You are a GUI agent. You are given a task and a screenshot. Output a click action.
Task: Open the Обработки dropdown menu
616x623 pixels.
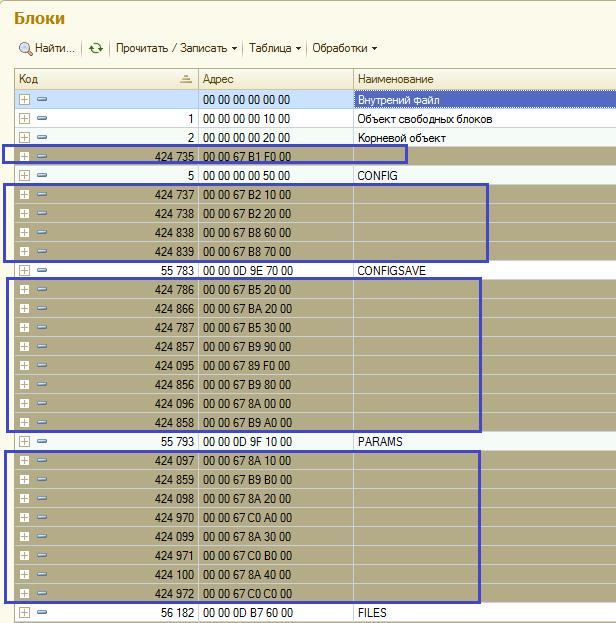pyautogui.click(x=344, y=48)
